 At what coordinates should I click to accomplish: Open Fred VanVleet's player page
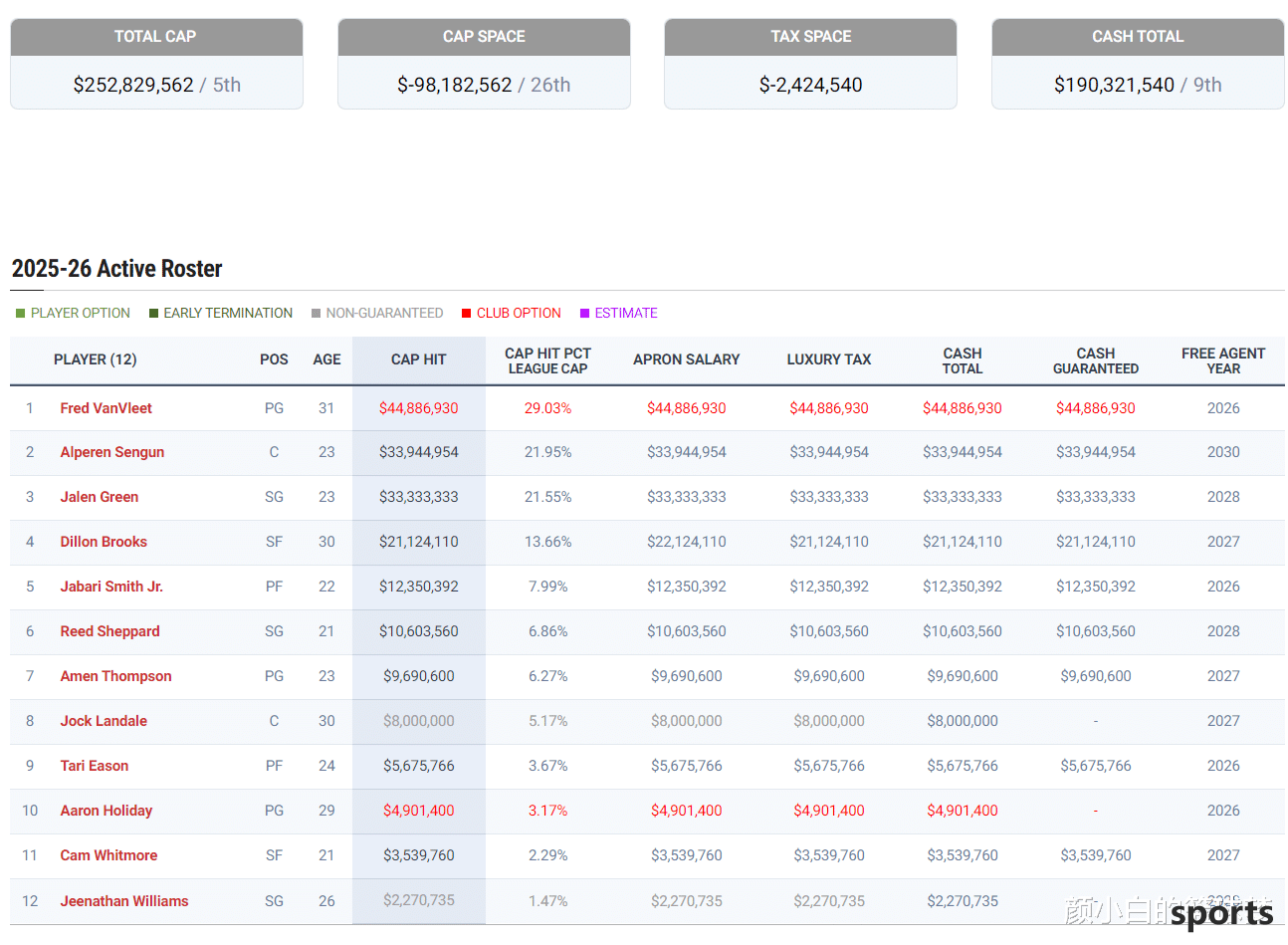pyautogui.click(x=106, y=408)
